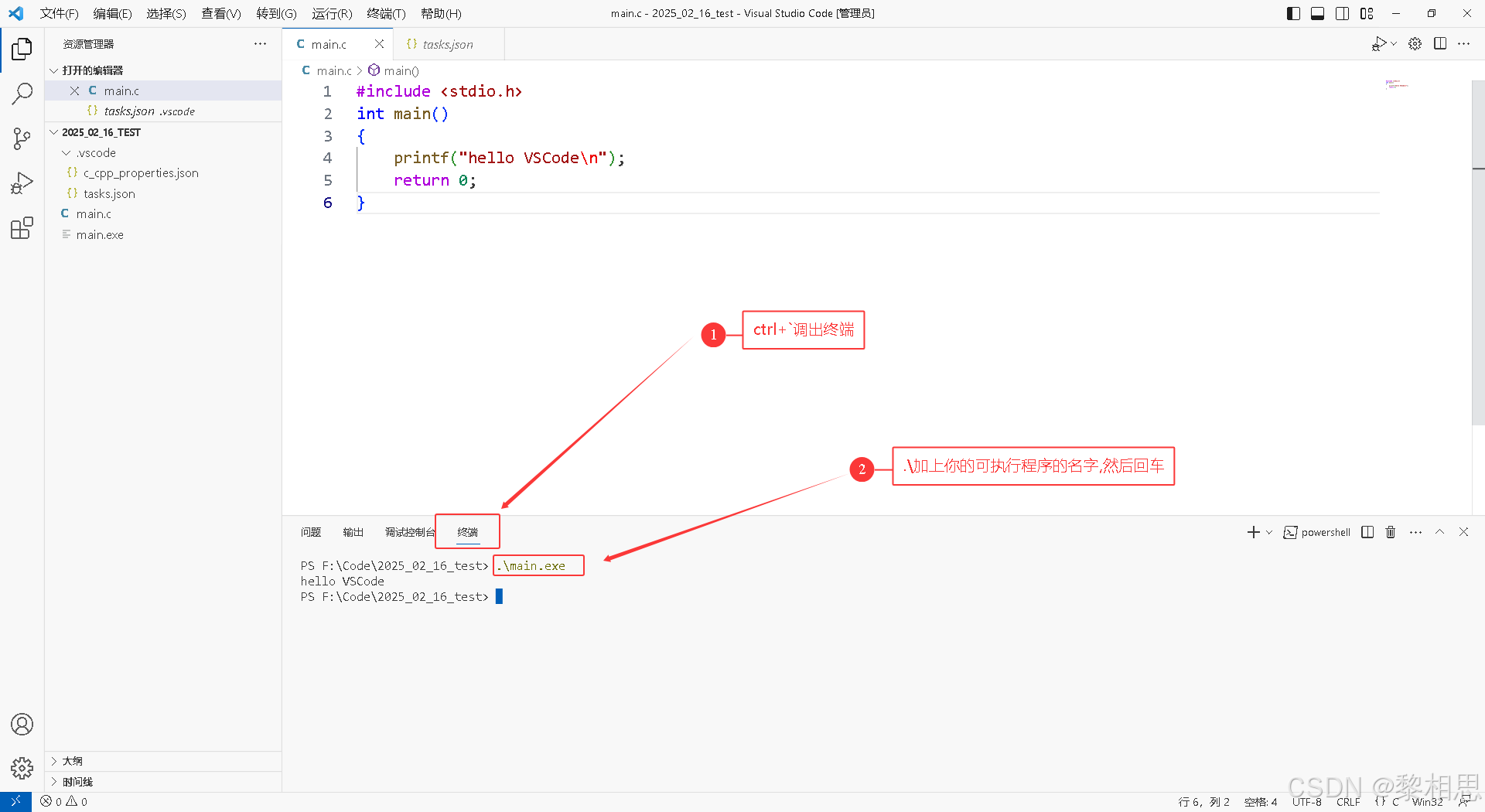Close the terminal panel
The height and width of the screenshot is (812, 1485).
point(1463,532)
